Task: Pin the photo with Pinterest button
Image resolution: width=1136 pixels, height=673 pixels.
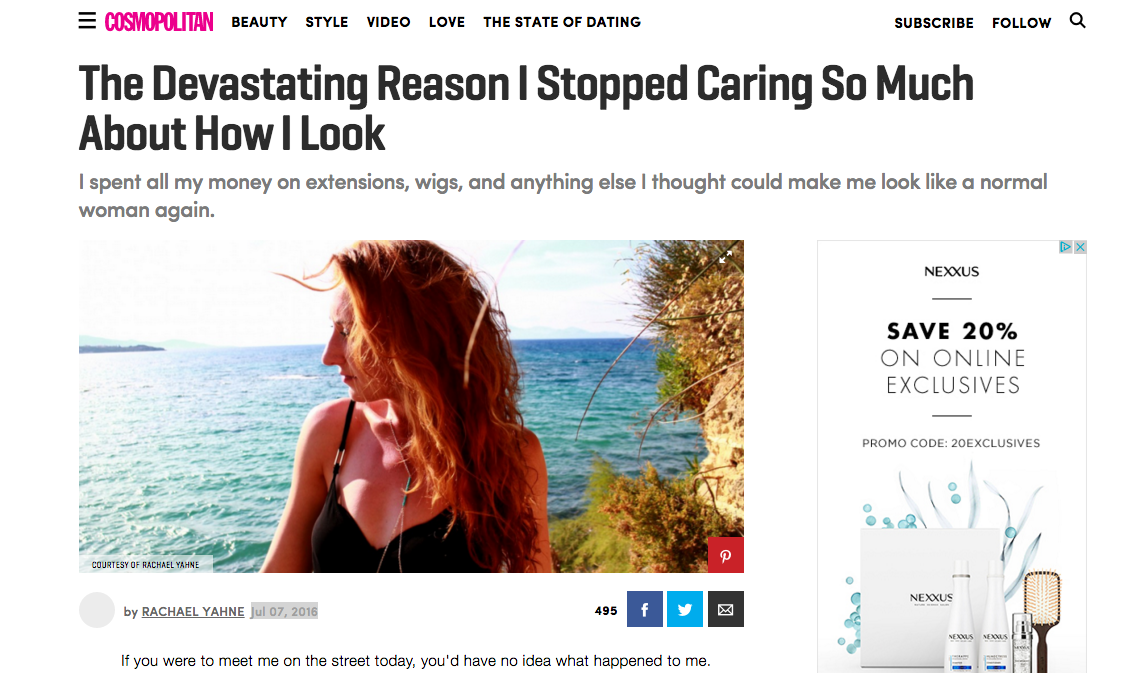Action: click(725, 555)
